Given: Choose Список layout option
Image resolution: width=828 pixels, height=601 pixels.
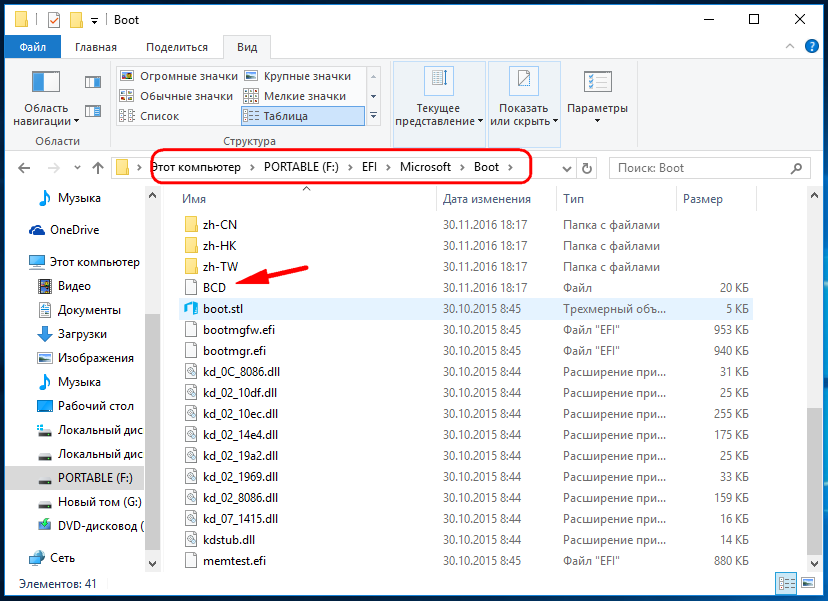Looking at the screenshot, I should click(x=149, y=116).
